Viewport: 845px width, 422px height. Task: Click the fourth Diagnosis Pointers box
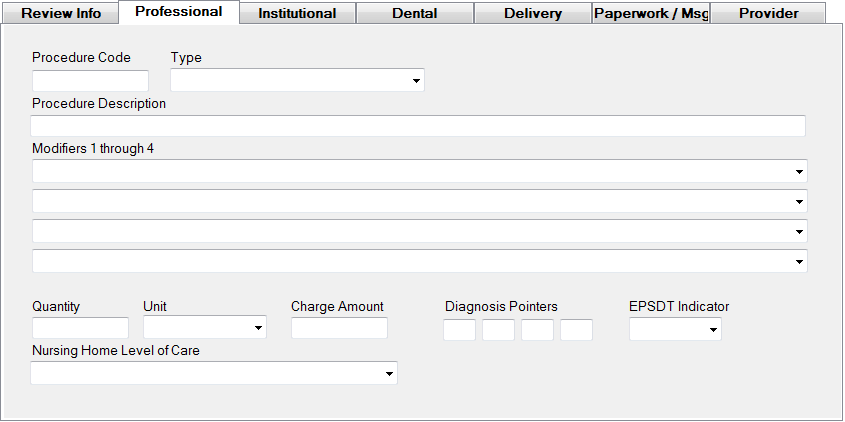[576, 329]
